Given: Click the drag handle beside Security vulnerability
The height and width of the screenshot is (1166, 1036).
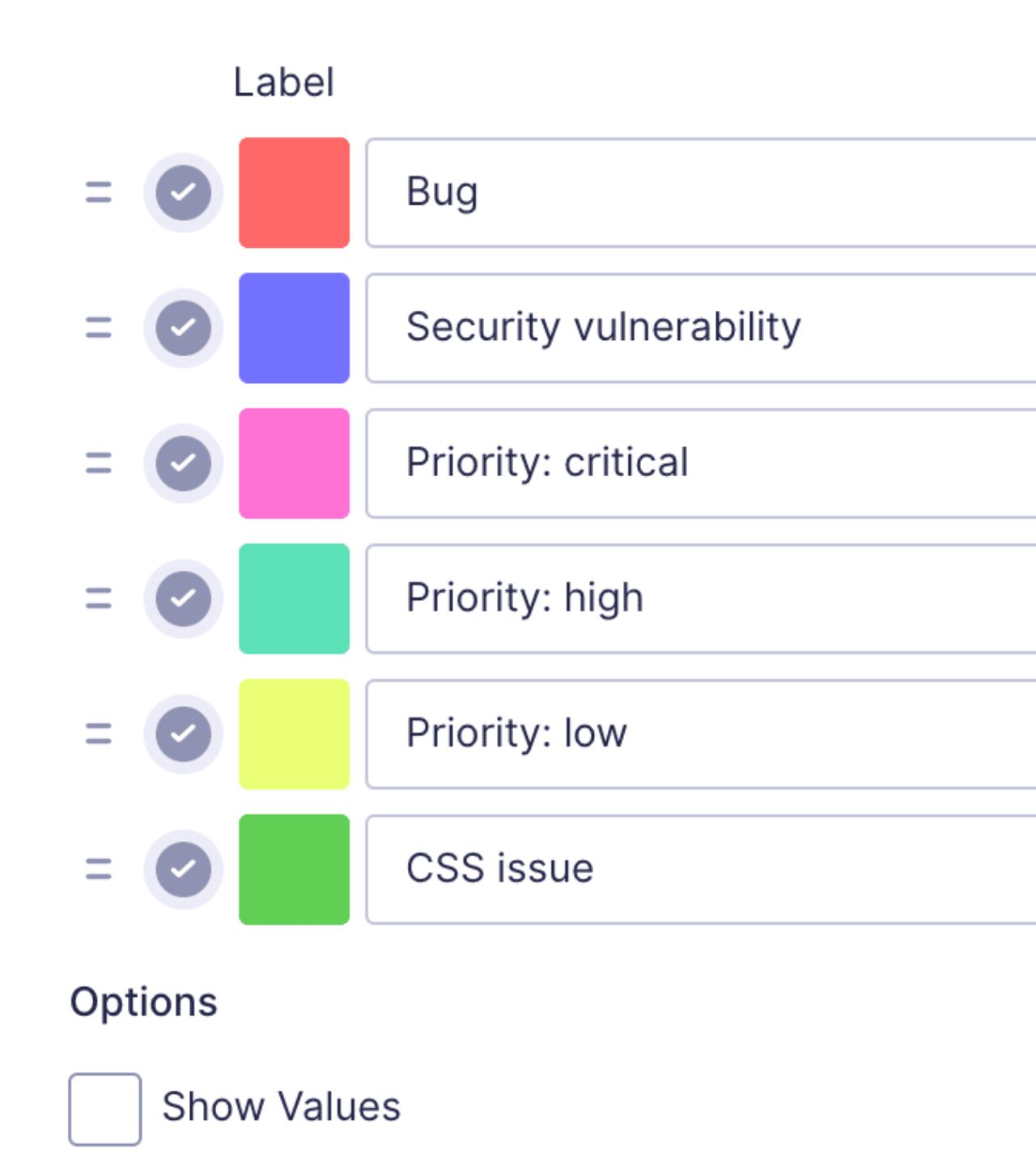Looking at the screenshot, I should pos(97,327).
